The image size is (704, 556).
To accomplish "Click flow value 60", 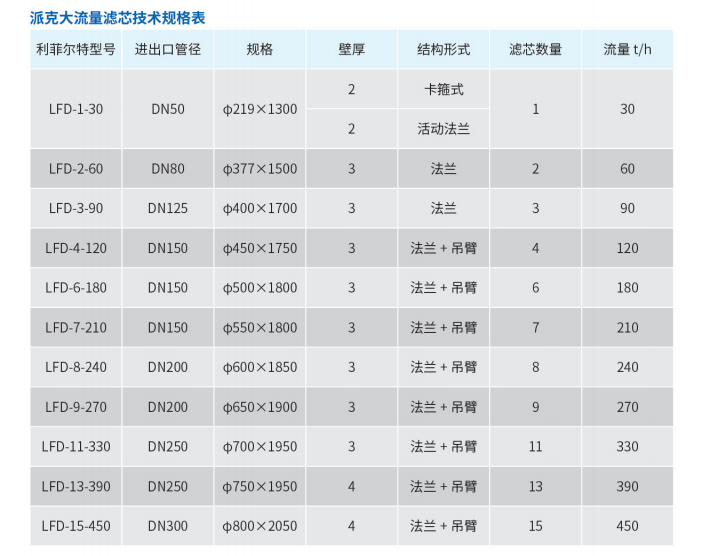I will [627, 169].
